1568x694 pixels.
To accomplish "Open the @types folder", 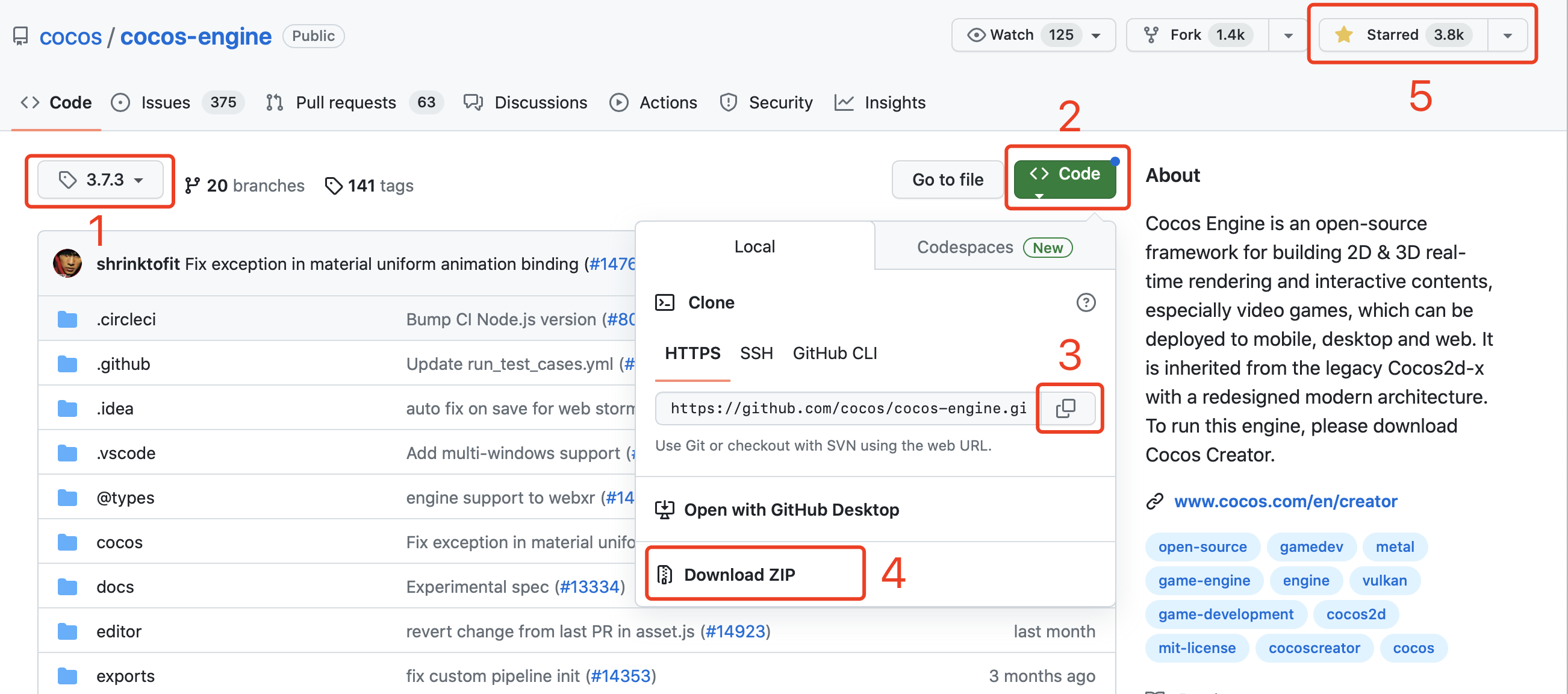I will tap(125, 498).
